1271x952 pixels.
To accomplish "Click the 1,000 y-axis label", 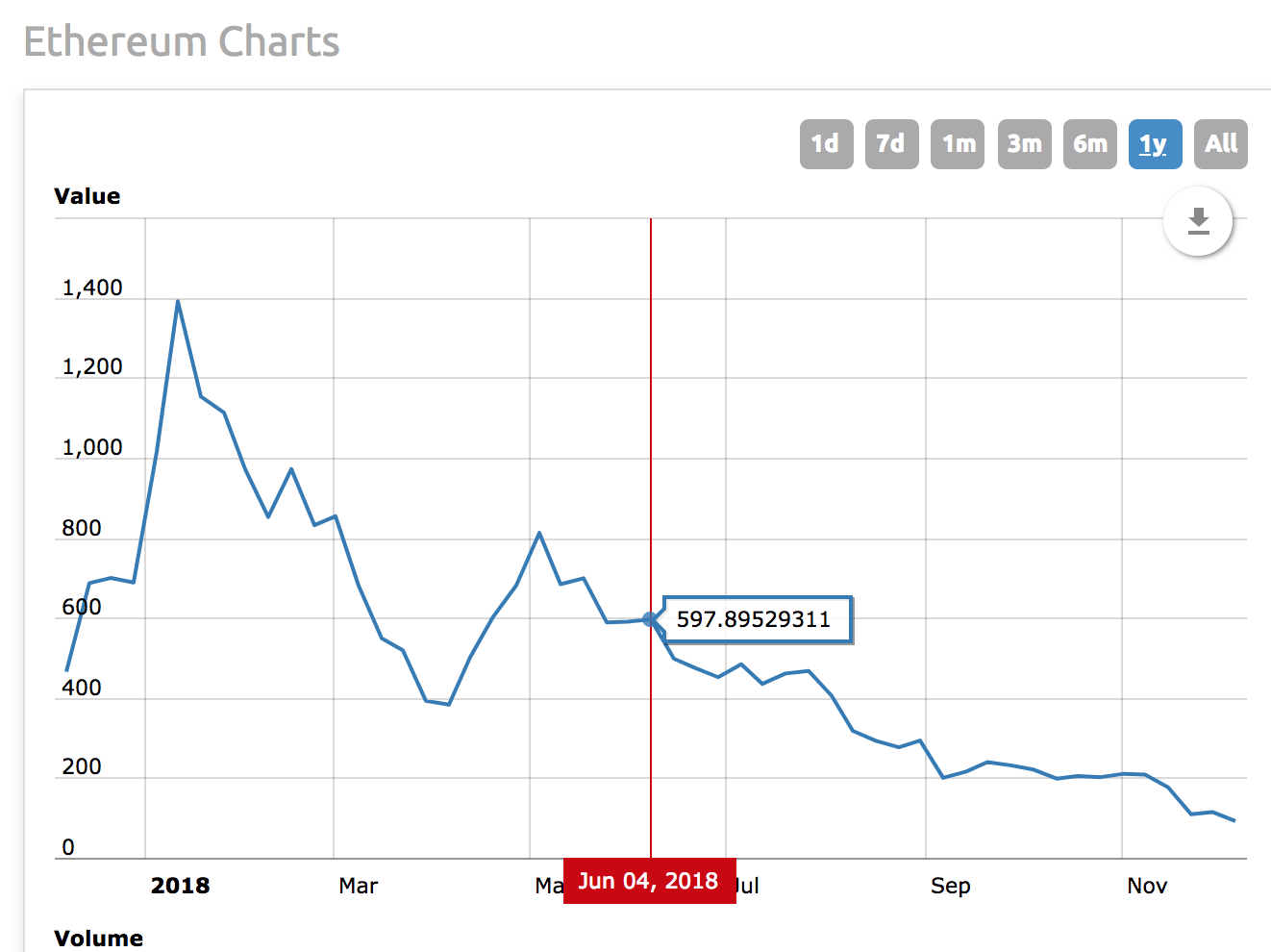I will (92, 448).
